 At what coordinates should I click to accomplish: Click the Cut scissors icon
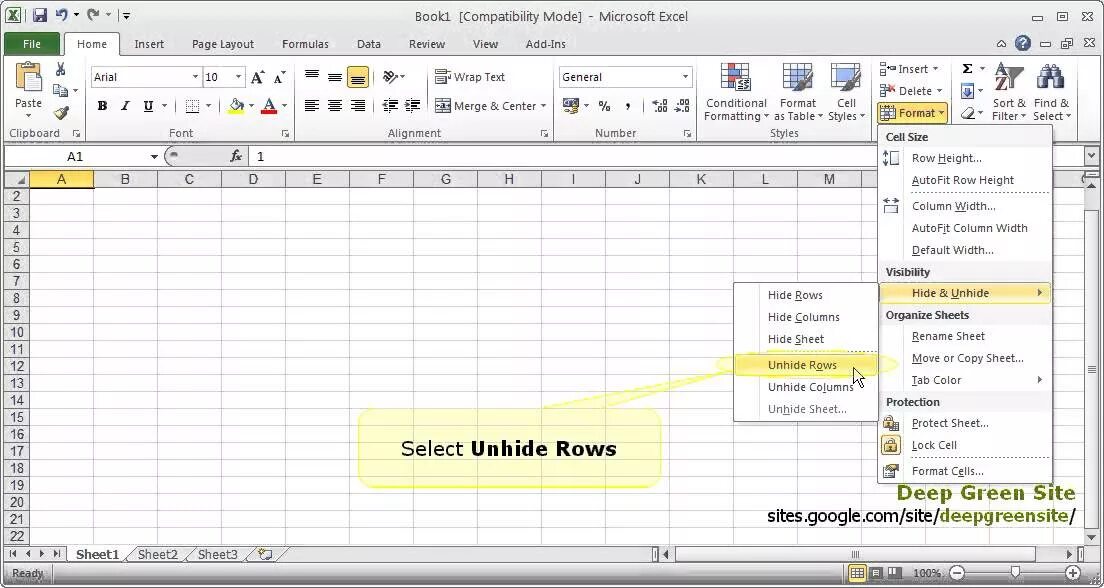(x=61, y=69)
